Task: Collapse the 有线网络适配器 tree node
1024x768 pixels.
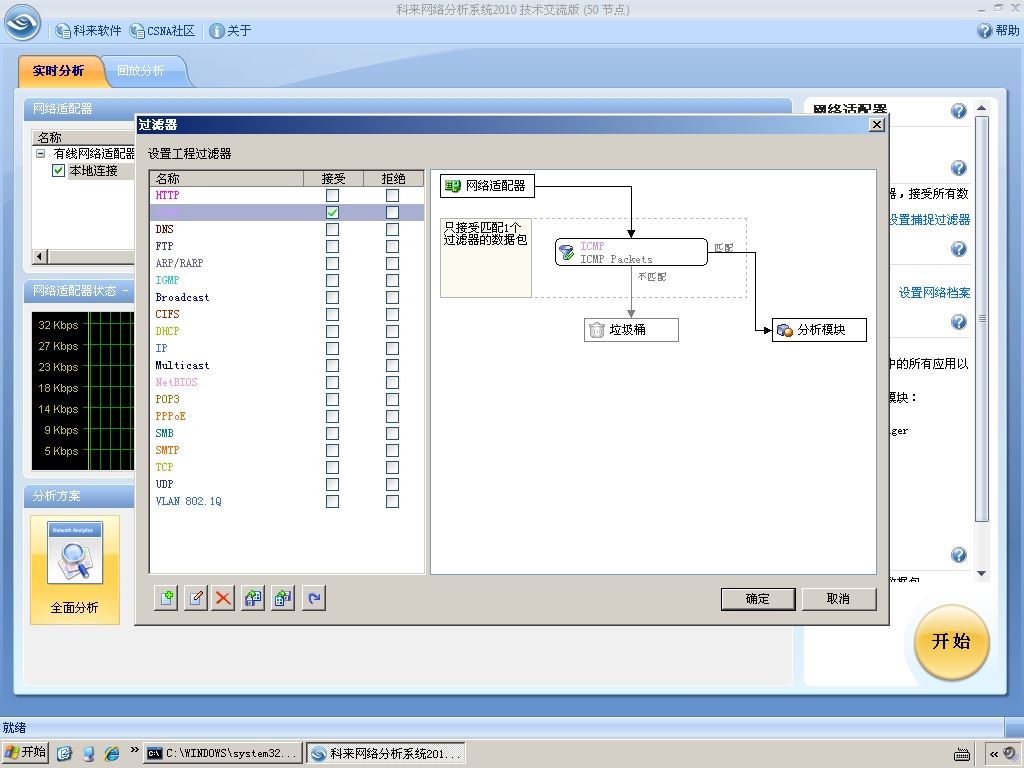Action: [x=40, y=153]
